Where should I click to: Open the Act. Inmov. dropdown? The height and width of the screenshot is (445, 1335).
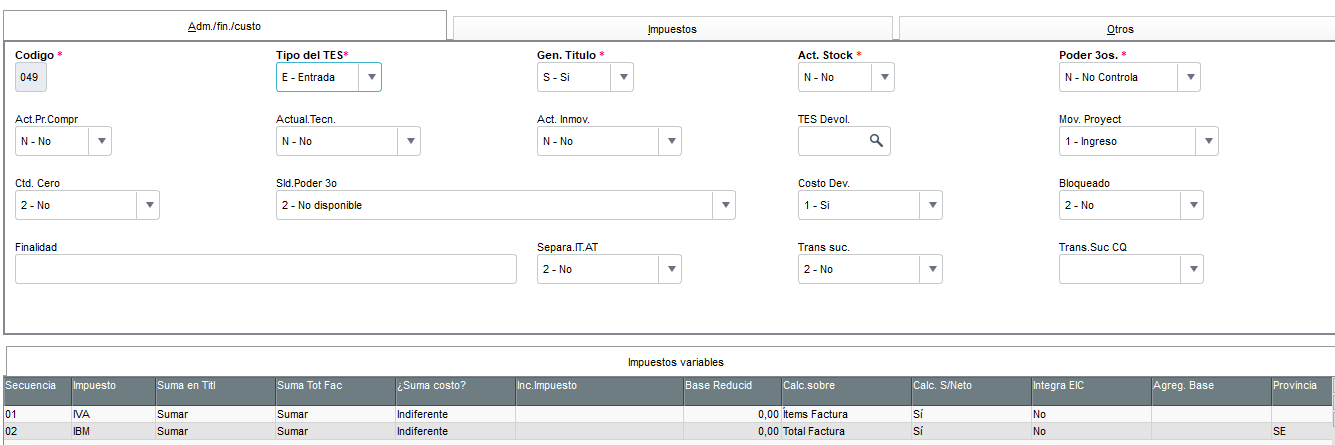(x=672, y=141)
